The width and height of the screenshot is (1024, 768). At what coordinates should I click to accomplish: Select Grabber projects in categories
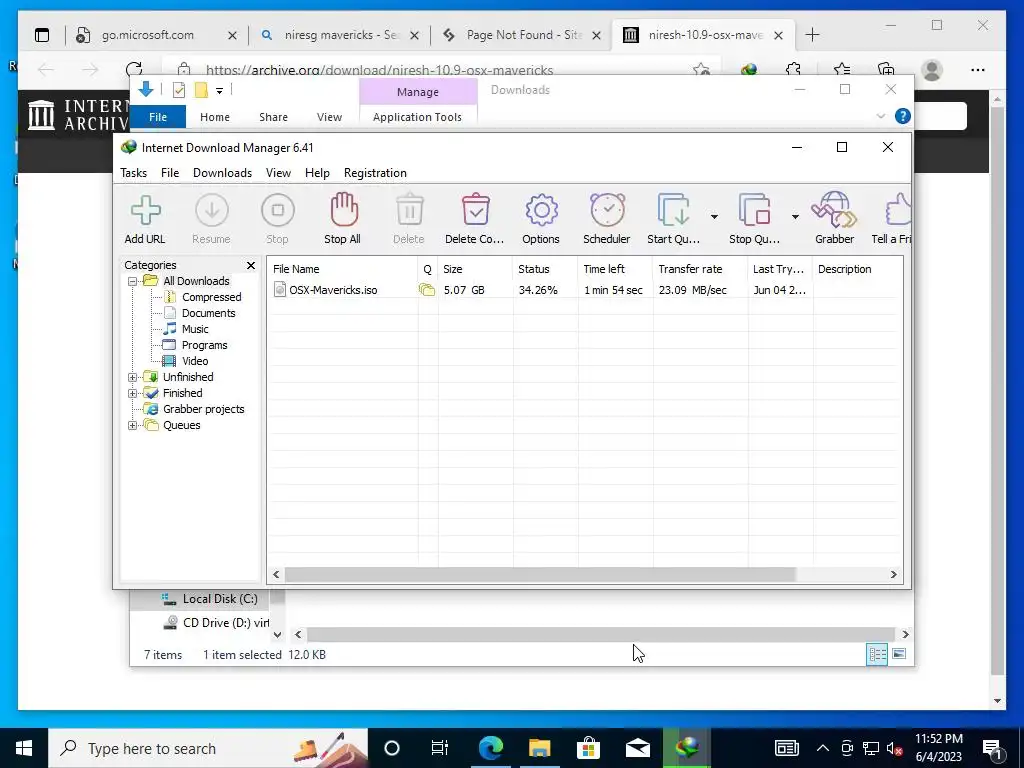coord(203,409)
